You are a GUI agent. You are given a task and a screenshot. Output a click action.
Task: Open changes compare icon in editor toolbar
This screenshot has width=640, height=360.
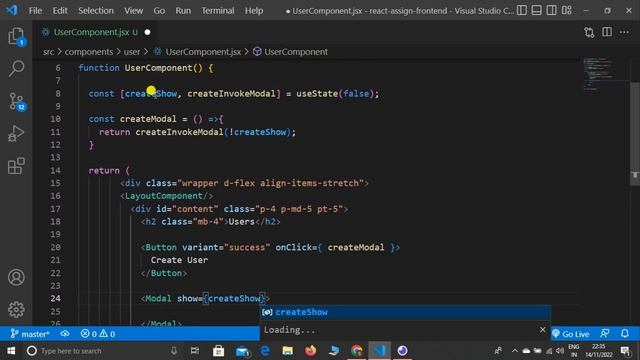589,32
